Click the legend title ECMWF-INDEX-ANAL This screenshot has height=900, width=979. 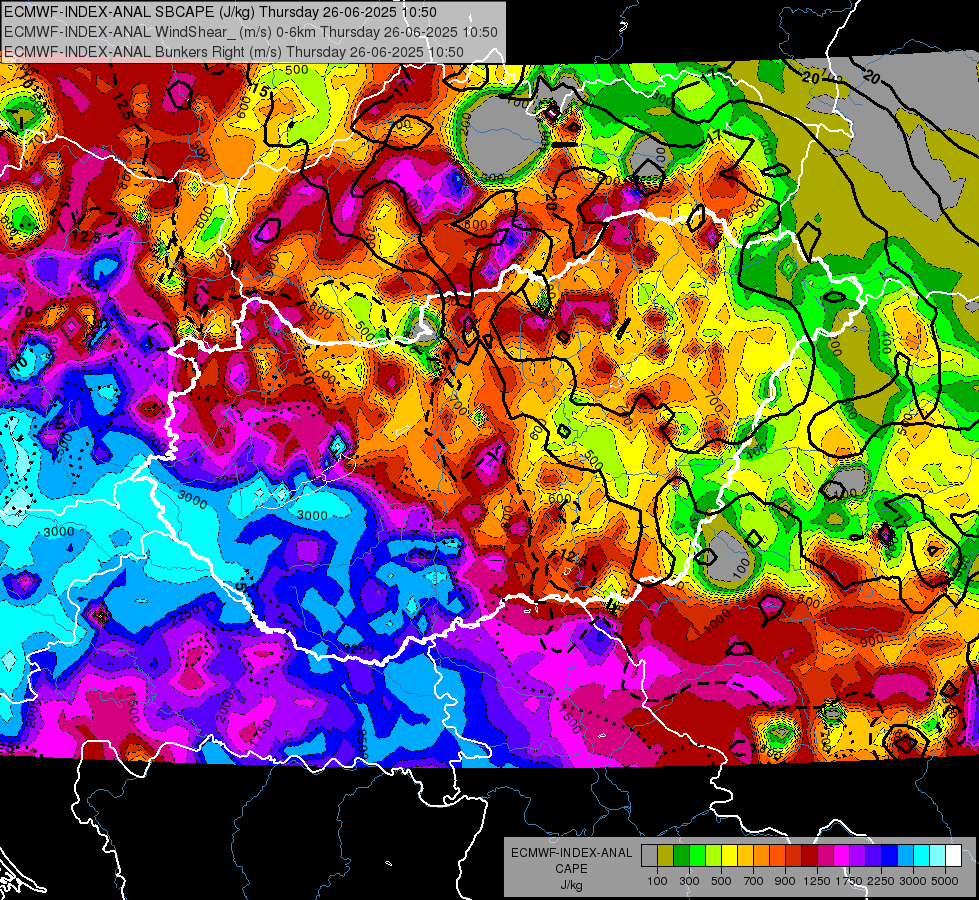[x=571, y=853]
